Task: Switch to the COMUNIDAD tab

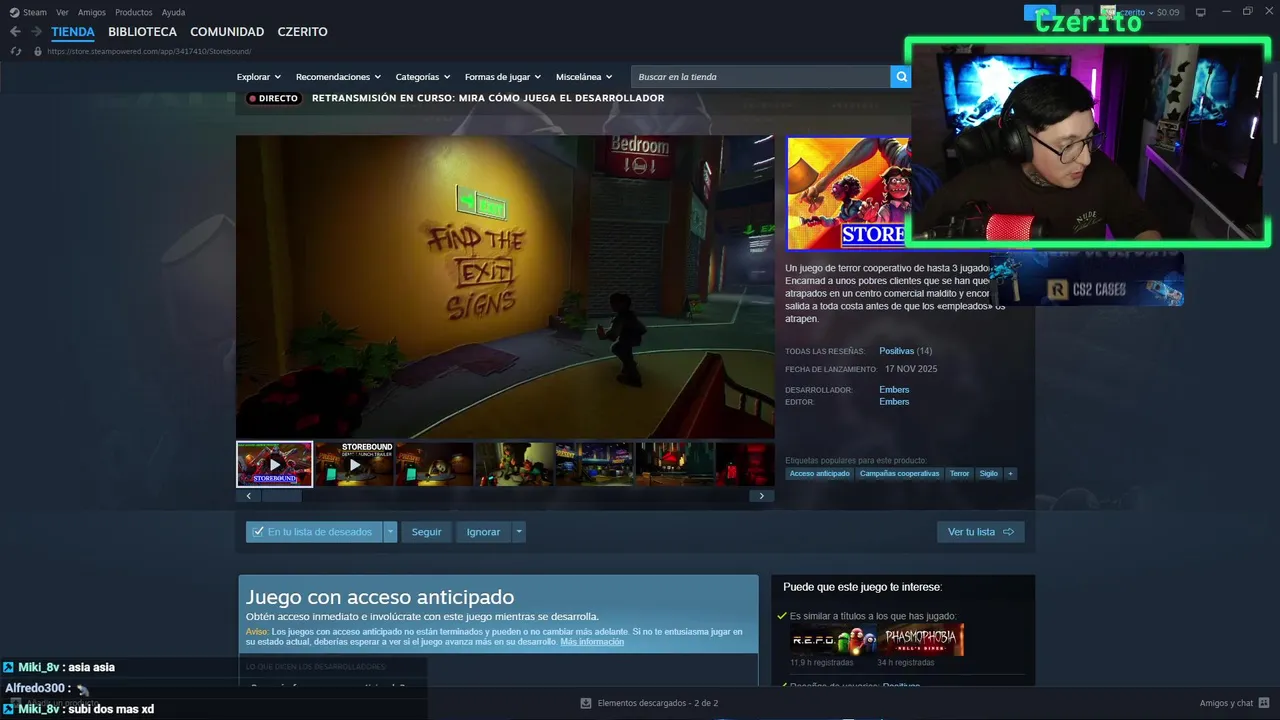Action: coord(227,32)
